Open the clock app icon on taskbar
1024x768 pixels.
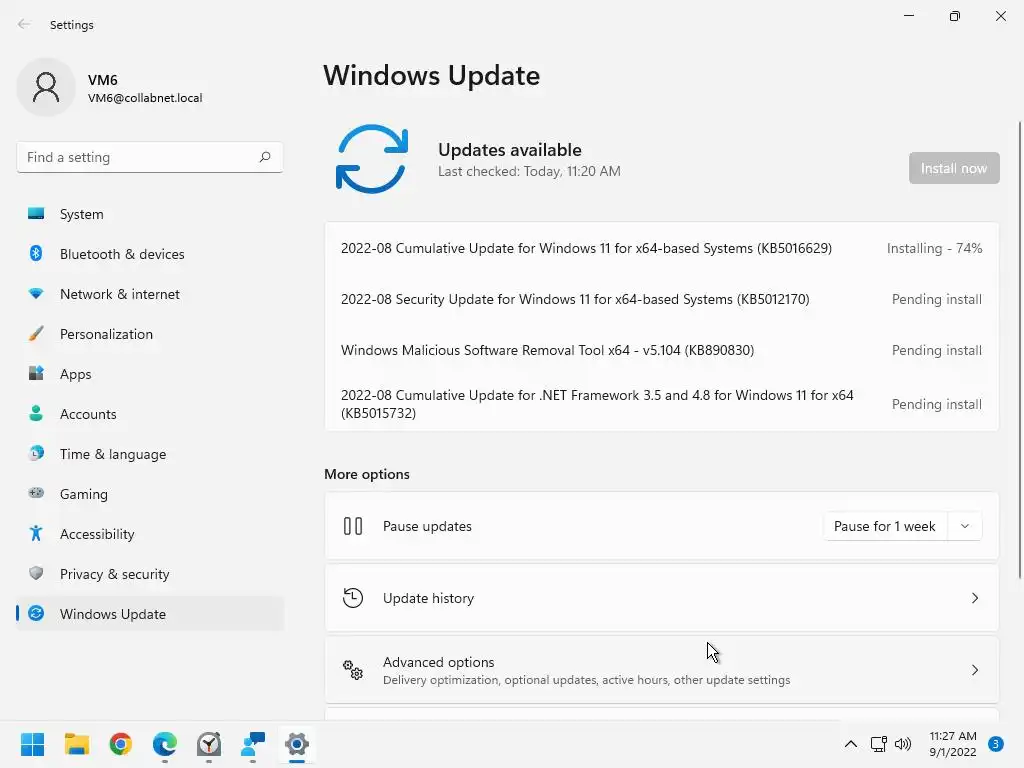coord(209,744)
